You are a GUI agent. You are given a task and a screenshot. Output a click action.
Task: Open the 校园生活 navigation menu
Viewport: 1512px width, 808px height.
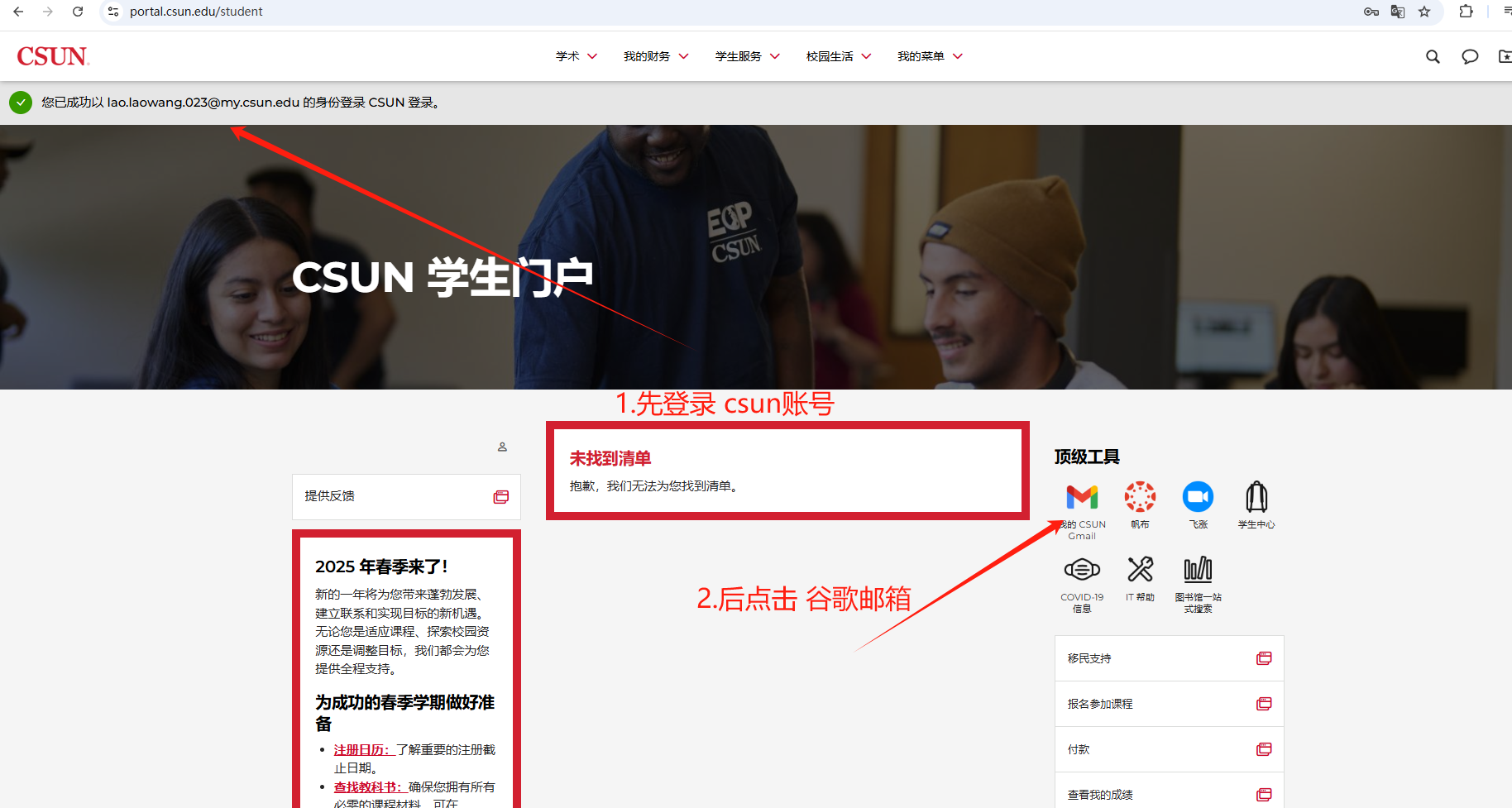click(838, 57)
